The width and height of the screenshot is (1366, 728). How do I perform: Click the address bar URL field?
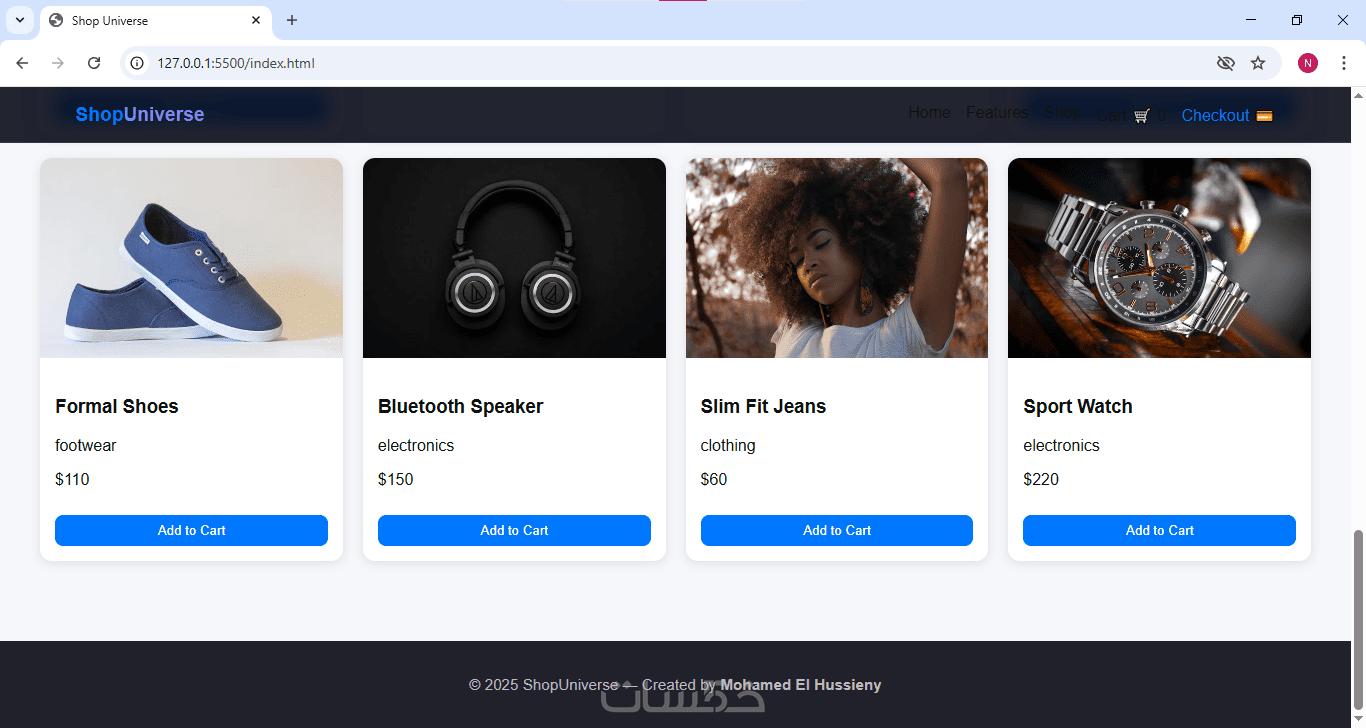[680, 63]
